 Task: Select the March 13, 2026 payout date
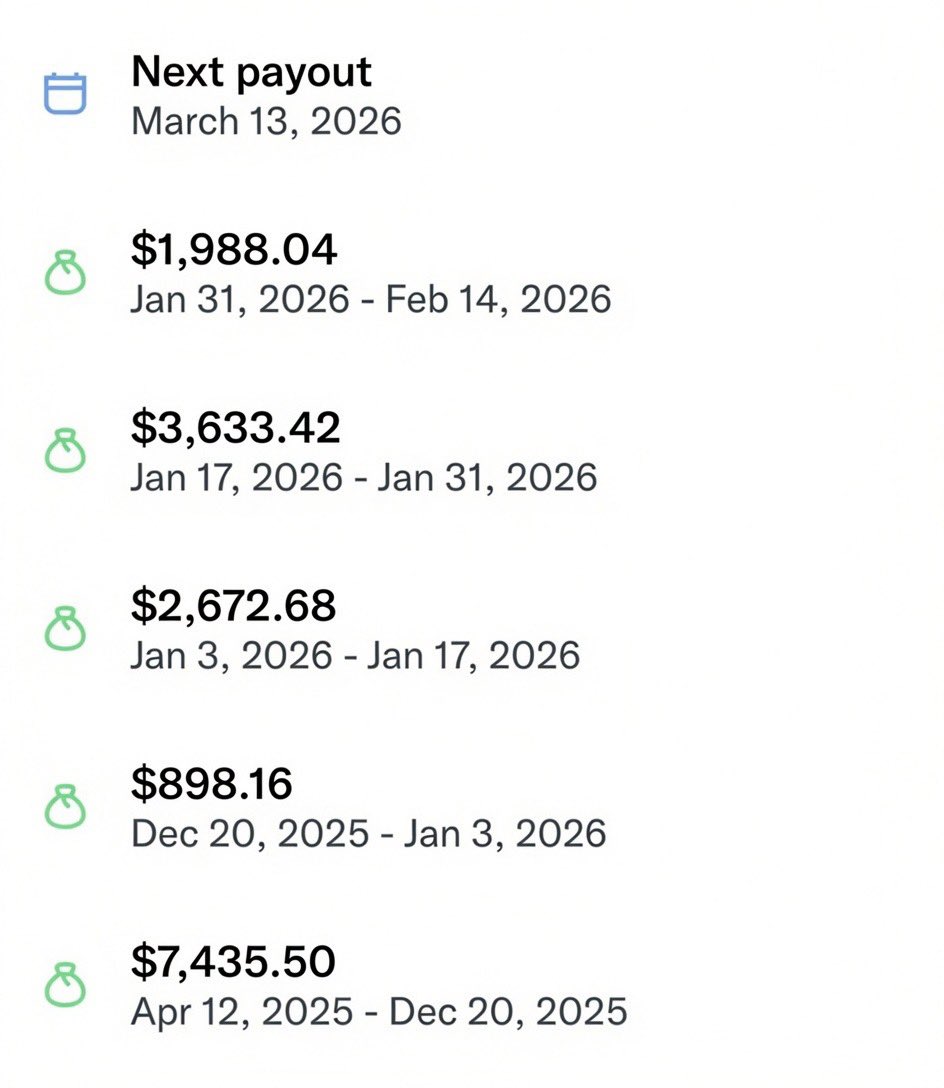click(x=267, y=121)
